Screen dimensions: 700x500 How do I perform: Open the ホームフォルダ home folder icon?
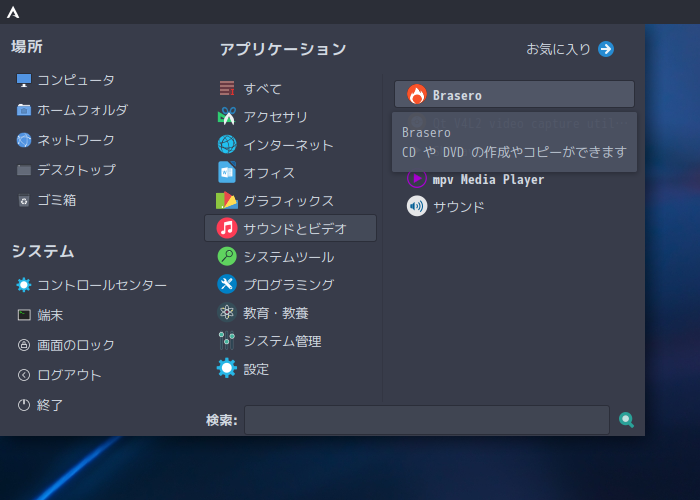(x=24, y=110)
